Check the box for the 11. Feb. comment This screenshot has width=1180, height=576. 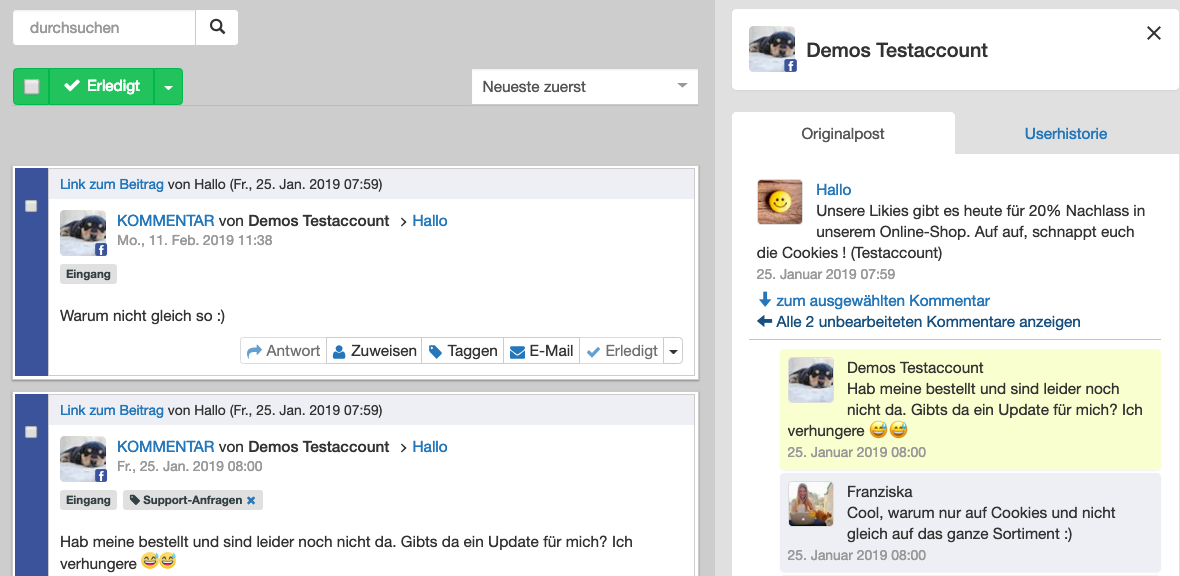(x=31, y=206)
